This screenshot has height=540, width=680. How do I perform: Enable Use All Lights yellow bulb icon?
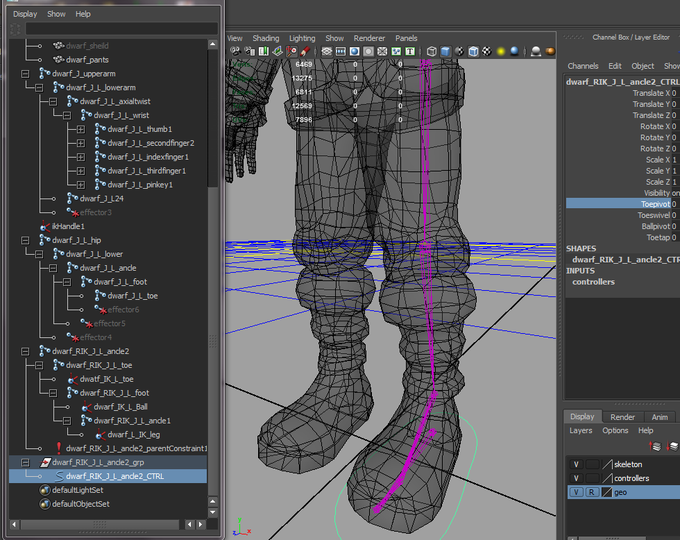501,52
